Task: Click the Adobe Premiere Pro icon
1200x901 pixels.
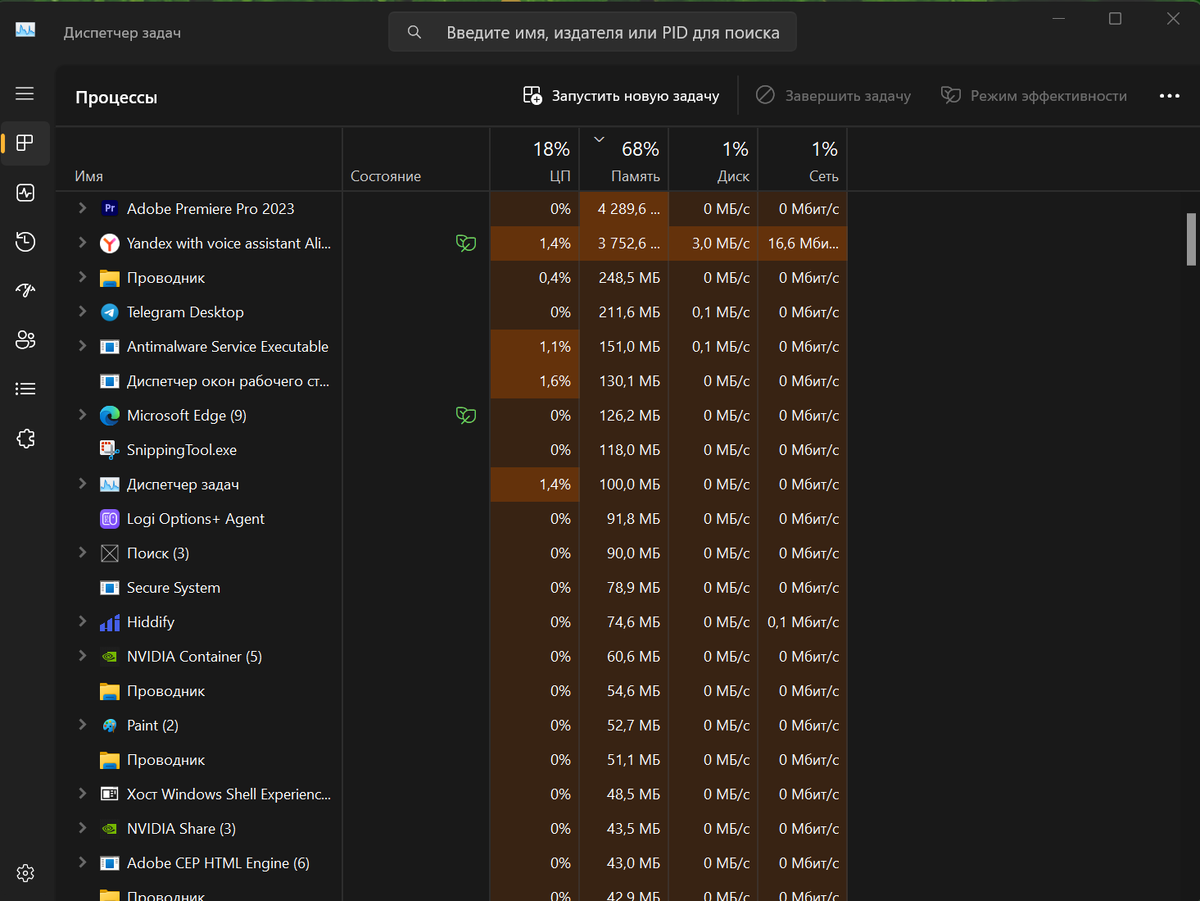Action: 110,209
